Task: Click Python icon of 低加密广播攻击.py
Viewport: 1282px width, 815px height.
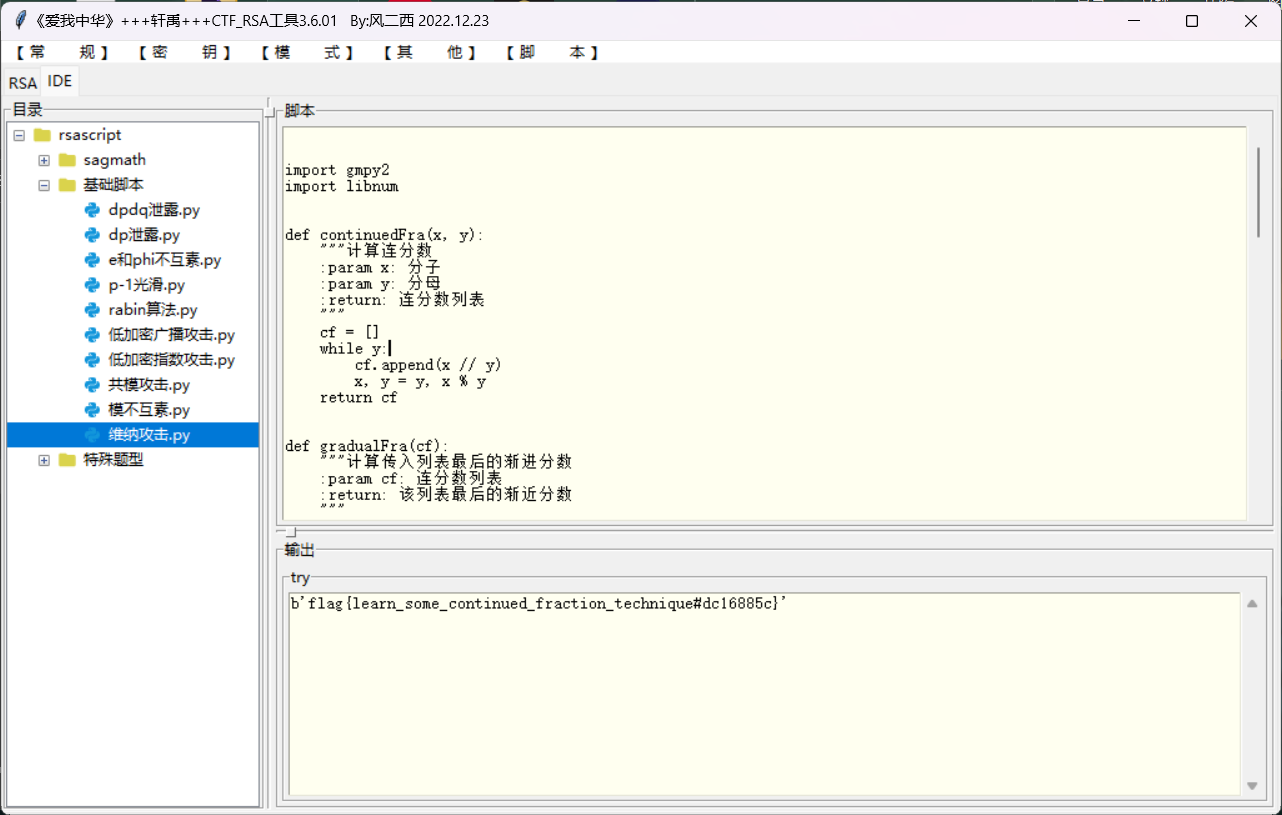Action: 92,335
